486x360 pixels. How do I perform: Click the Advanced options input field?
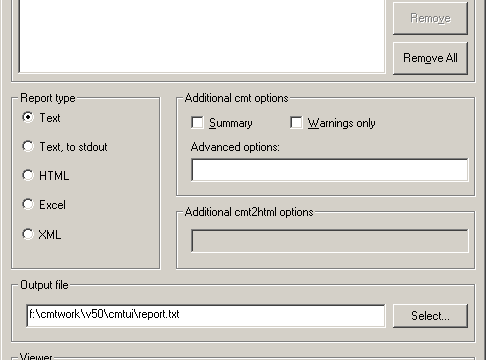click(x=330, y=170)
